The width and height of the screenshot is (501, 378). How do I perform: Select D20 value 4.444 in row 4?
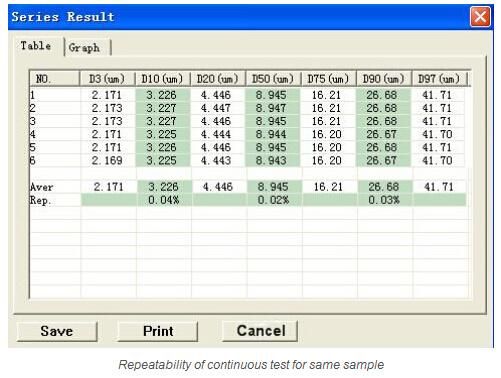[216, 134]
